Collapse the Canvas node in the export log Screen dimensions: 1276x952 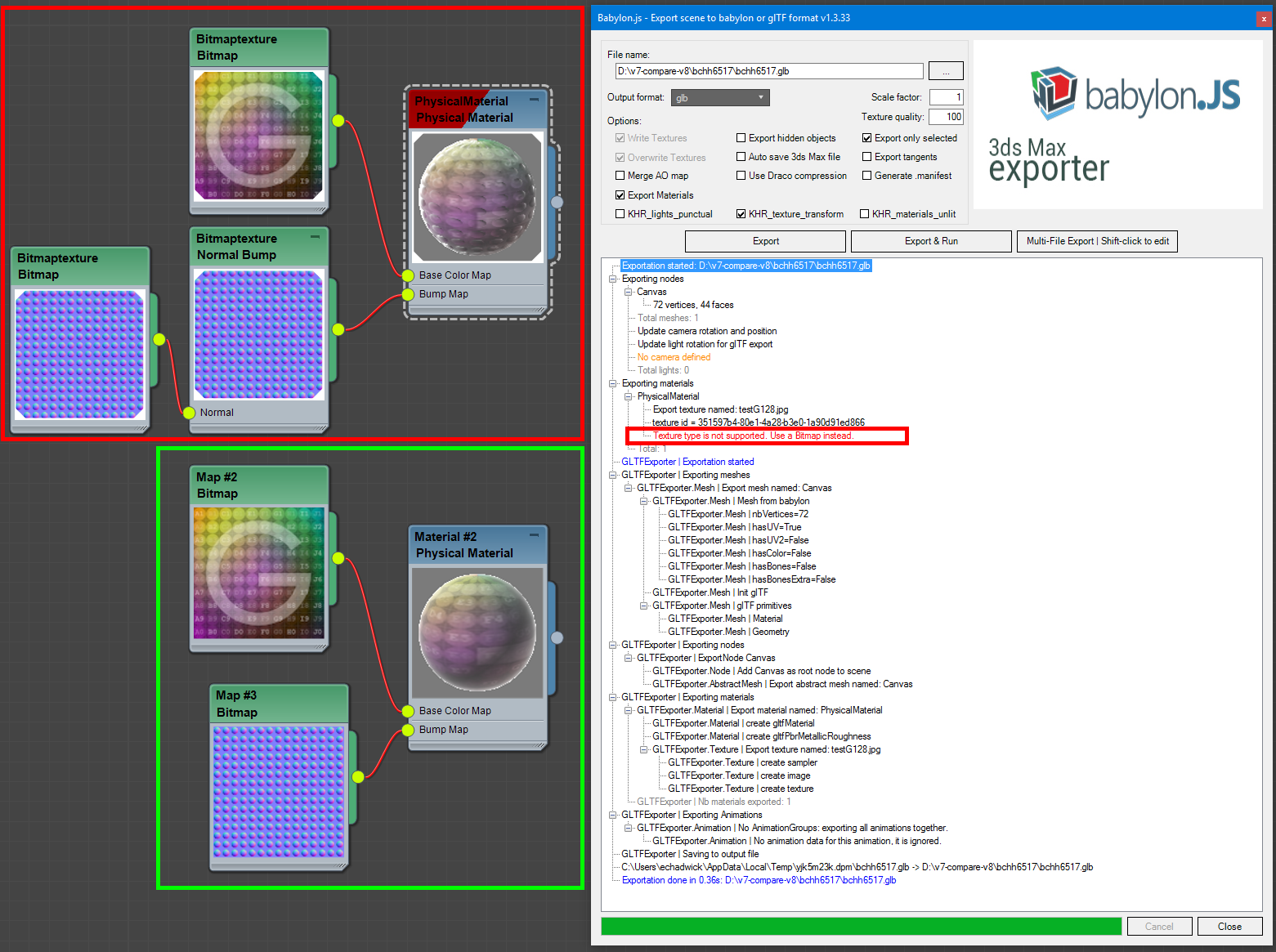click(628, 292)
